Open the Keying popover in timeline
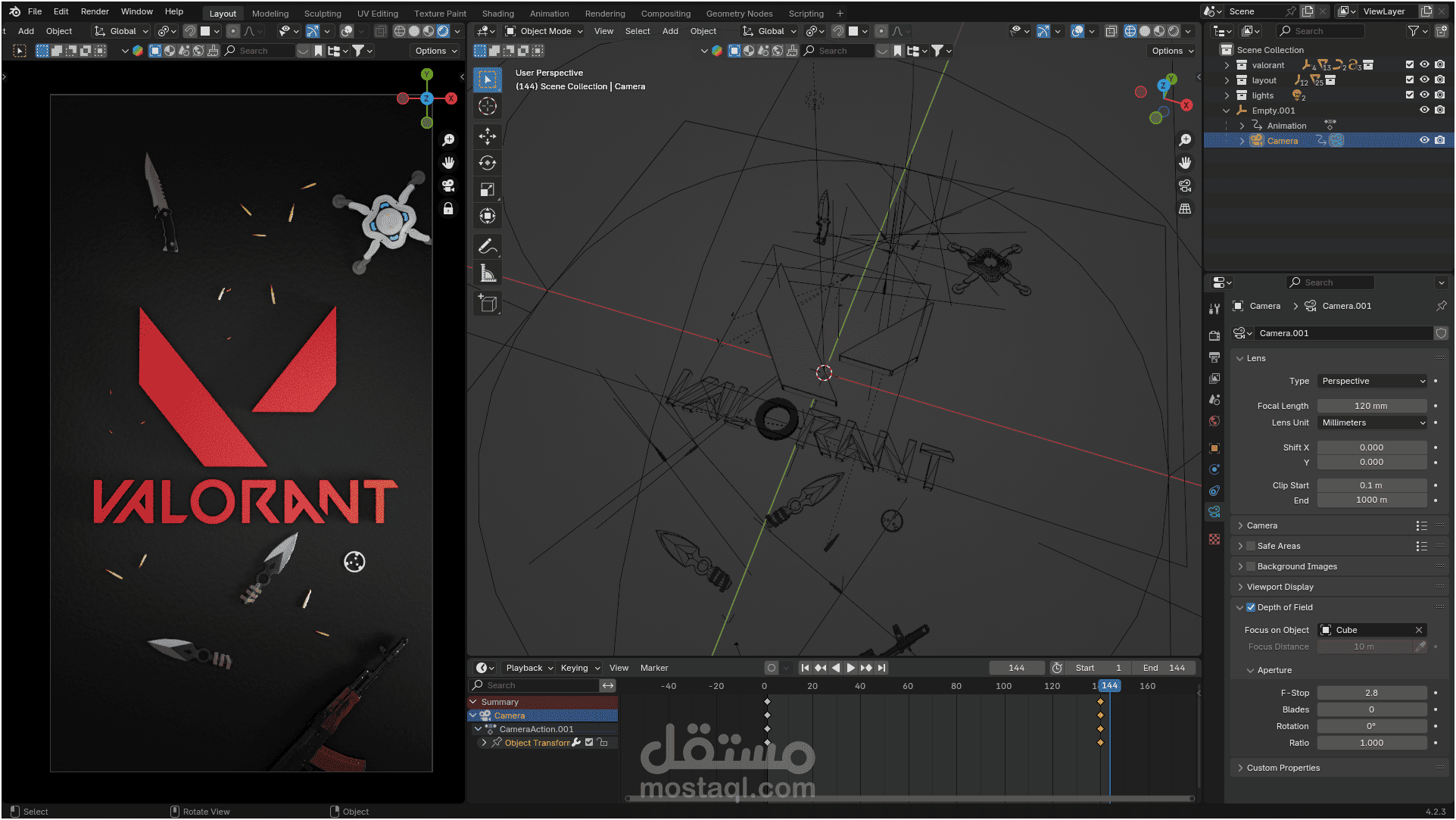This screenshot has height=820, width=1456. [x=580, y=668]
